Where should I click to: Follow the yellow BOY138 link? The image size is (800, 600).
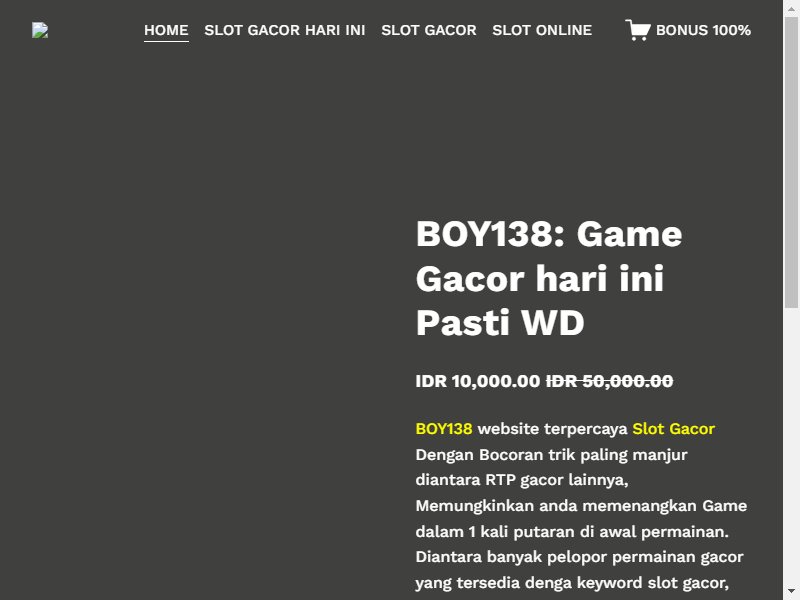click(444, 429)
